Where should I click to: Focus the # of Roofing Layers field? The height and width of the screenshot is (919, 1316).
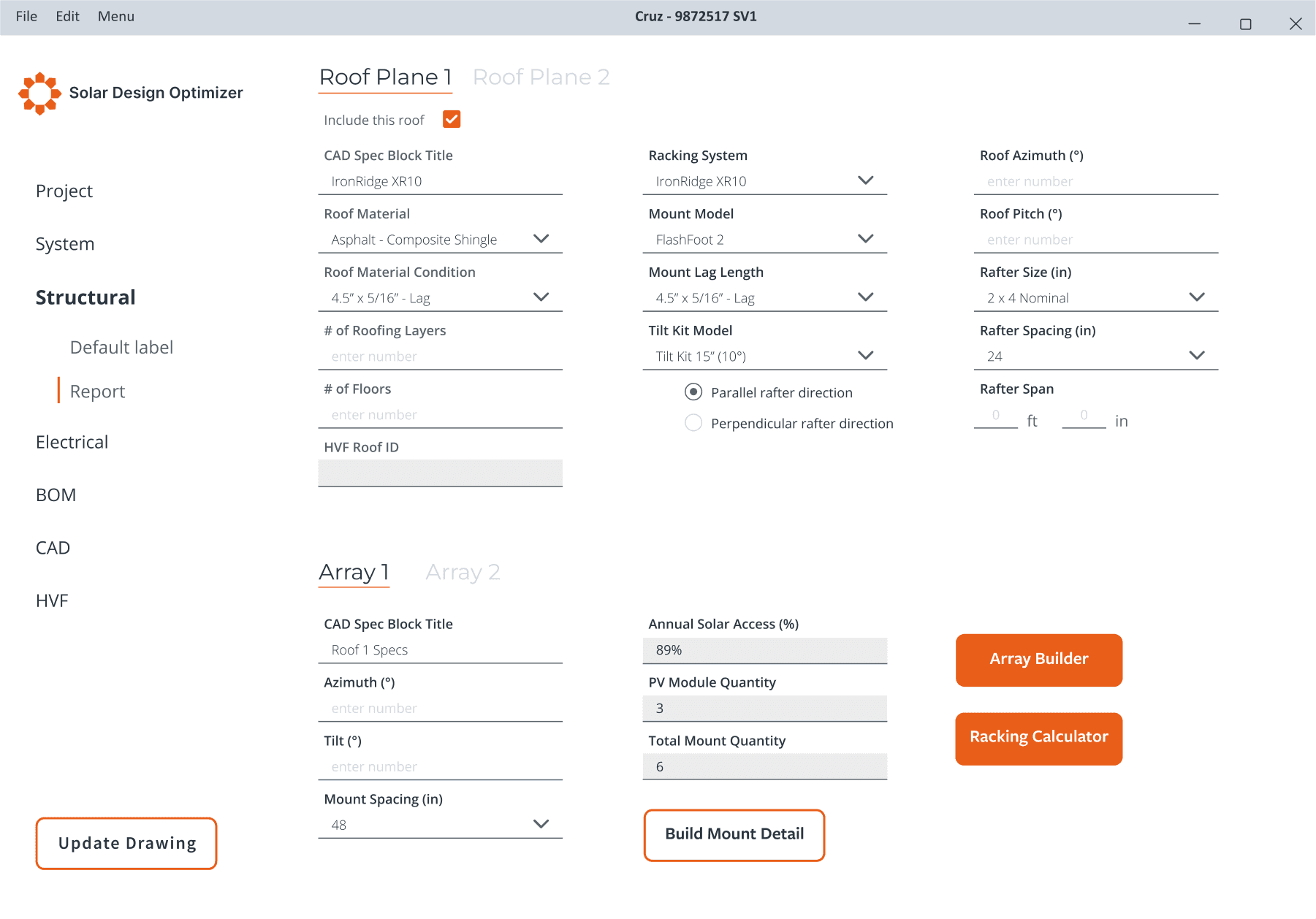pos(440,356)
